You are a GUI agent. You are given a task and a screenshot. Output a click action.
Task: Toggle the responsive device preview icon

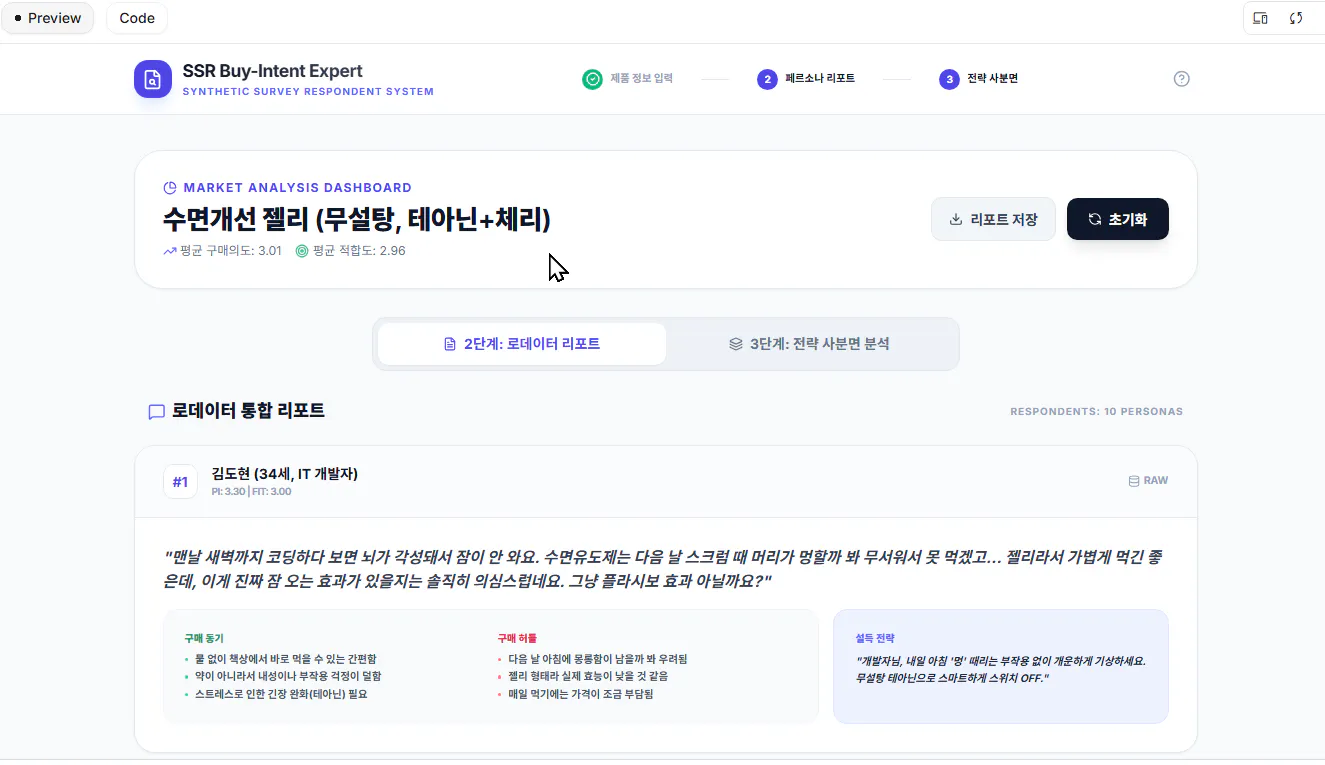(1260, 17)
